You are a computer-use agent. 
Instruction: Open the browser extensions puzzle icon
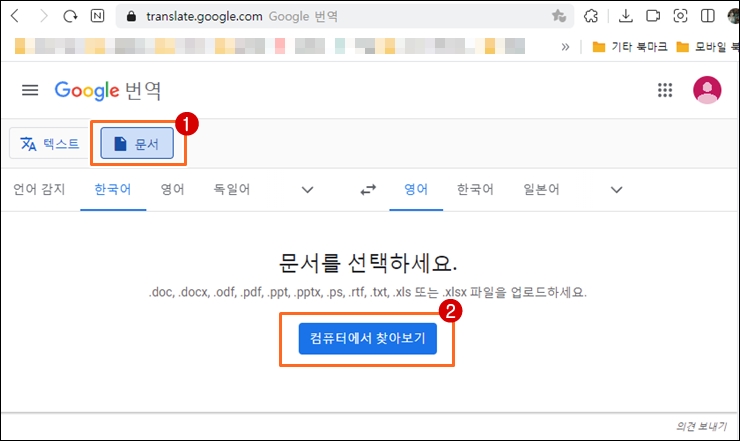coord(591,16)
